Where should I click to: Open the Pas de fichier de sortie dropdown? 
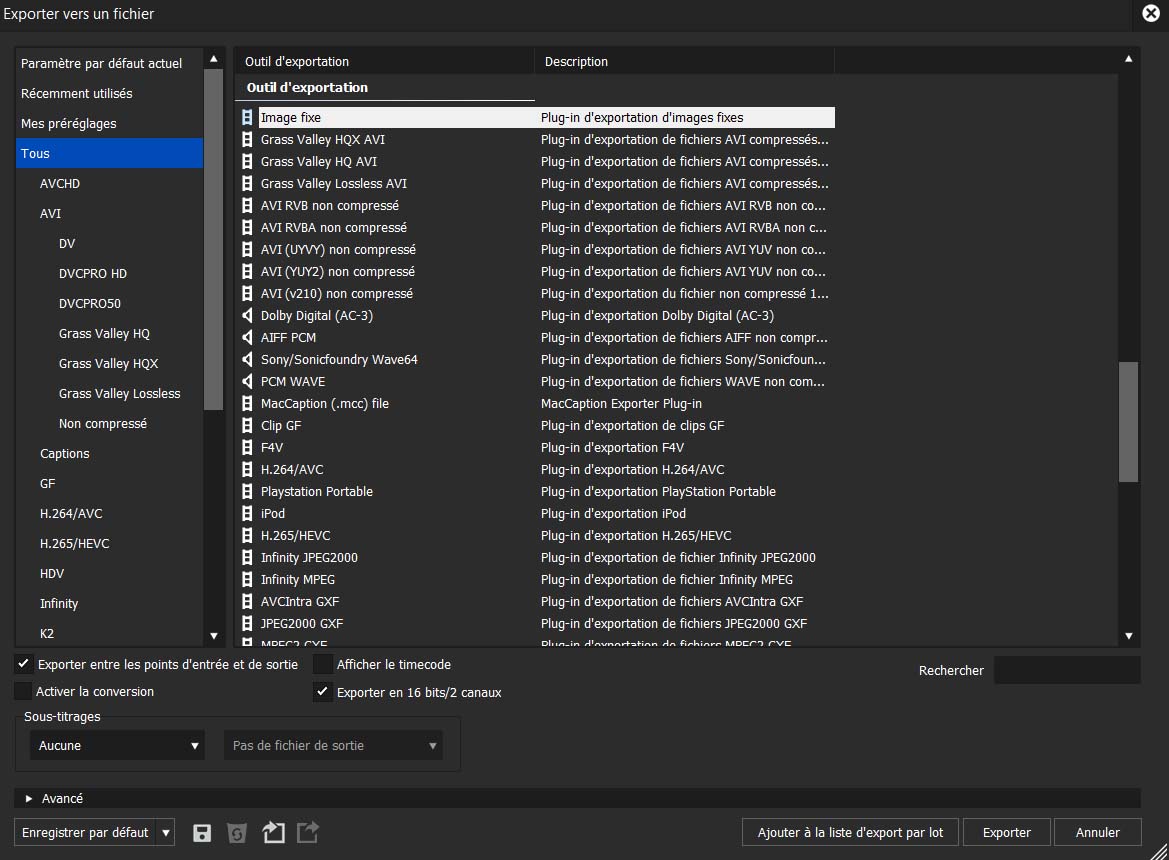[333, 745]
